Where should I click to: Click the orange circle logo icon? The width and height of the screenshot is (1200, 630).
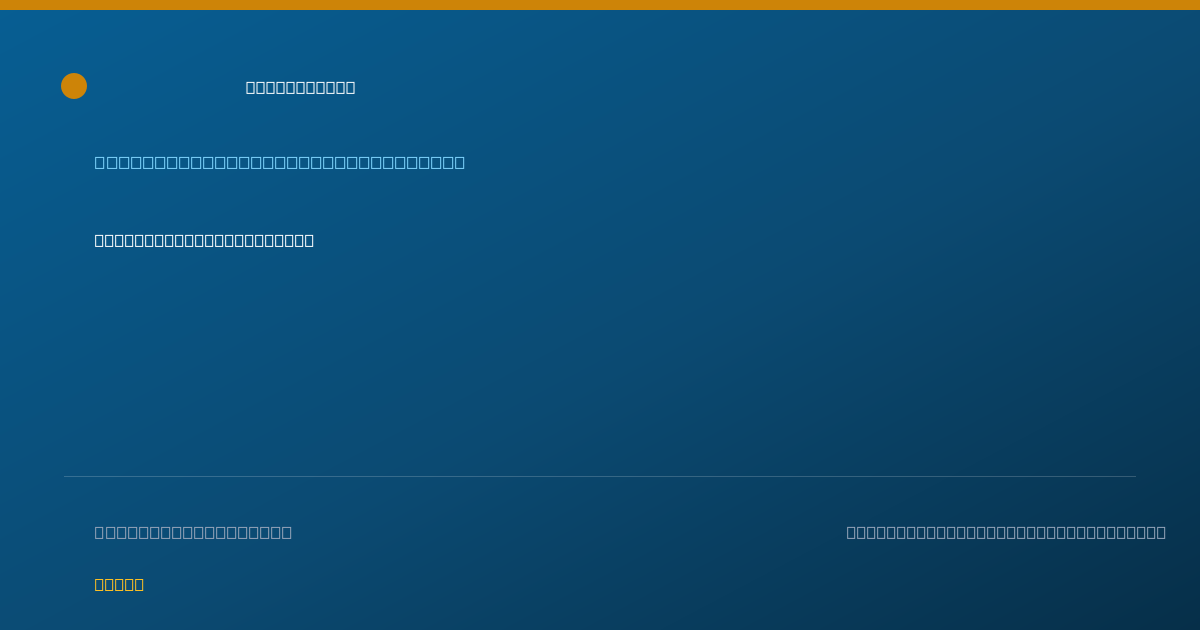point(74,86)
